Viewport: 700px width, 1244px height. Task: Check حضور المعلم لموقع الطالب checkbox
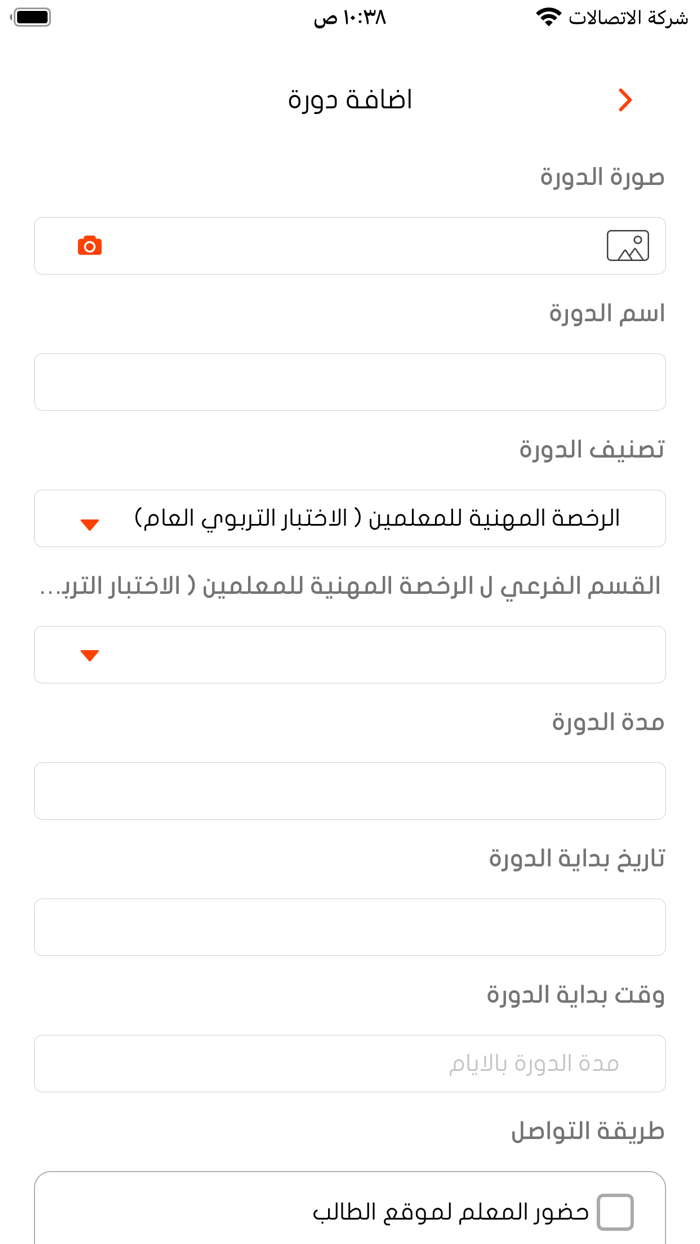pos(615,1212)
